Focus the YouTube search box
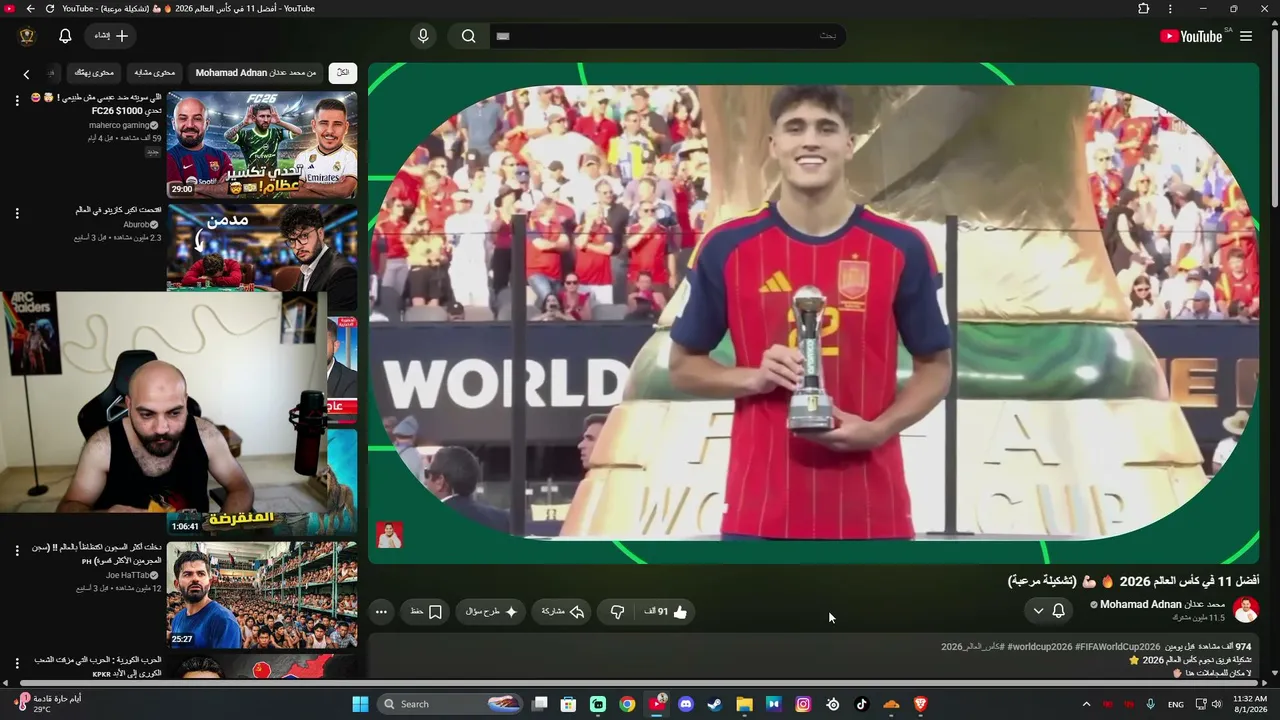 tap(667, 36)
